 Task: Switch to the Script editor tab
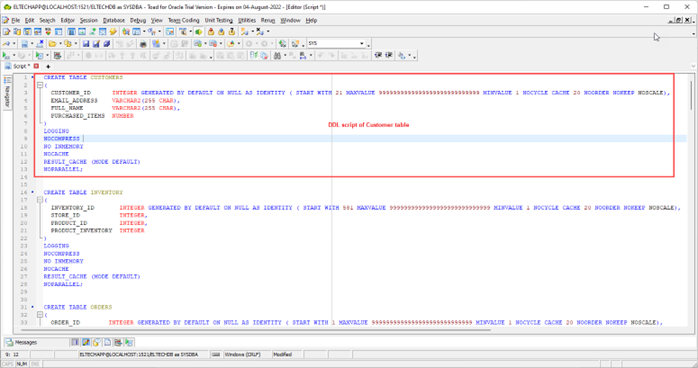[x=18, y=66]
